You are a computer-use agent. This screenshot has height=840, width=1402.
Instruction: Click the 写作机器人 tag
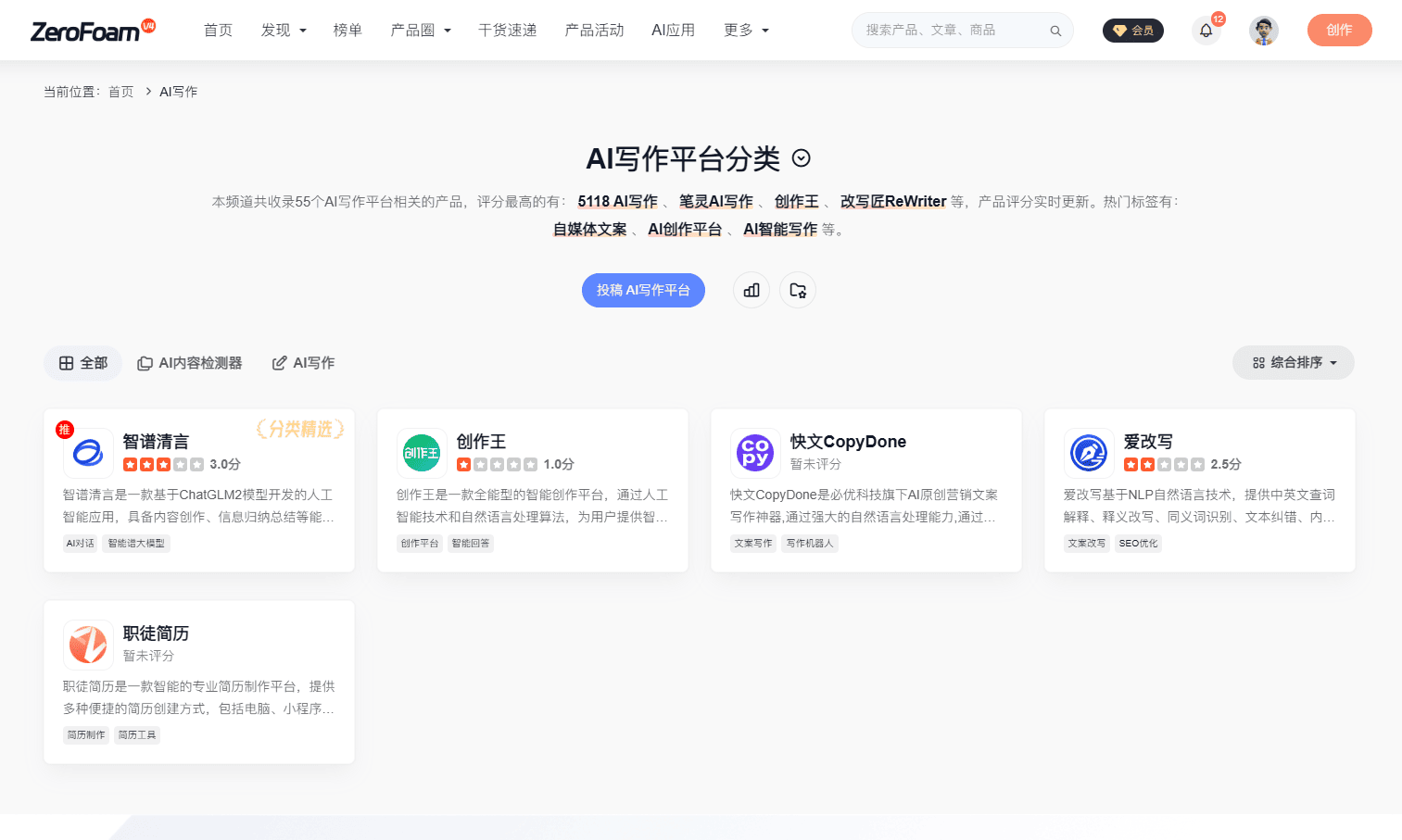click(x=810, y=544)
